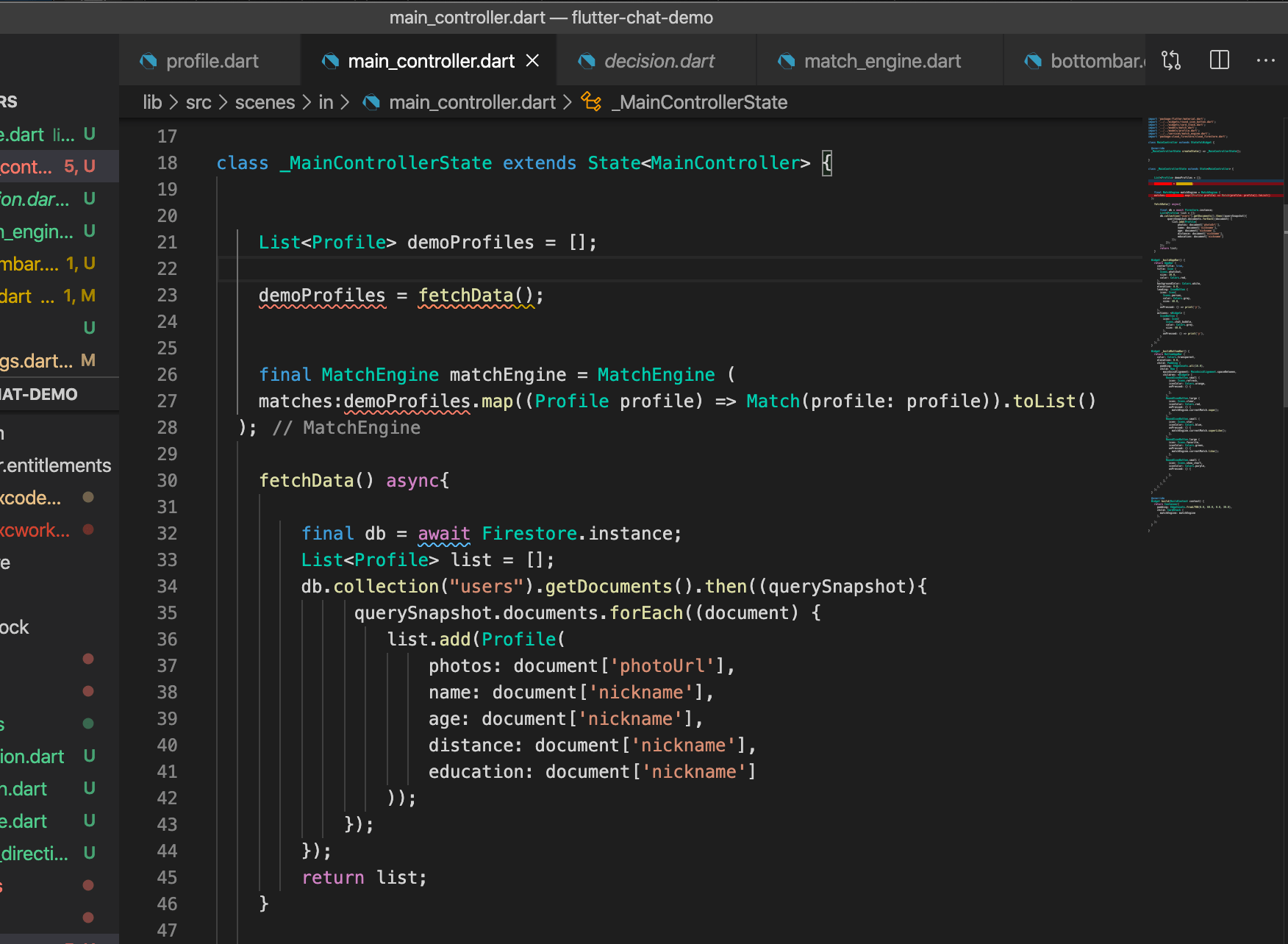Click the source control compare changes icon
Screen dimensions: 1288x944
pos(1170,60)
